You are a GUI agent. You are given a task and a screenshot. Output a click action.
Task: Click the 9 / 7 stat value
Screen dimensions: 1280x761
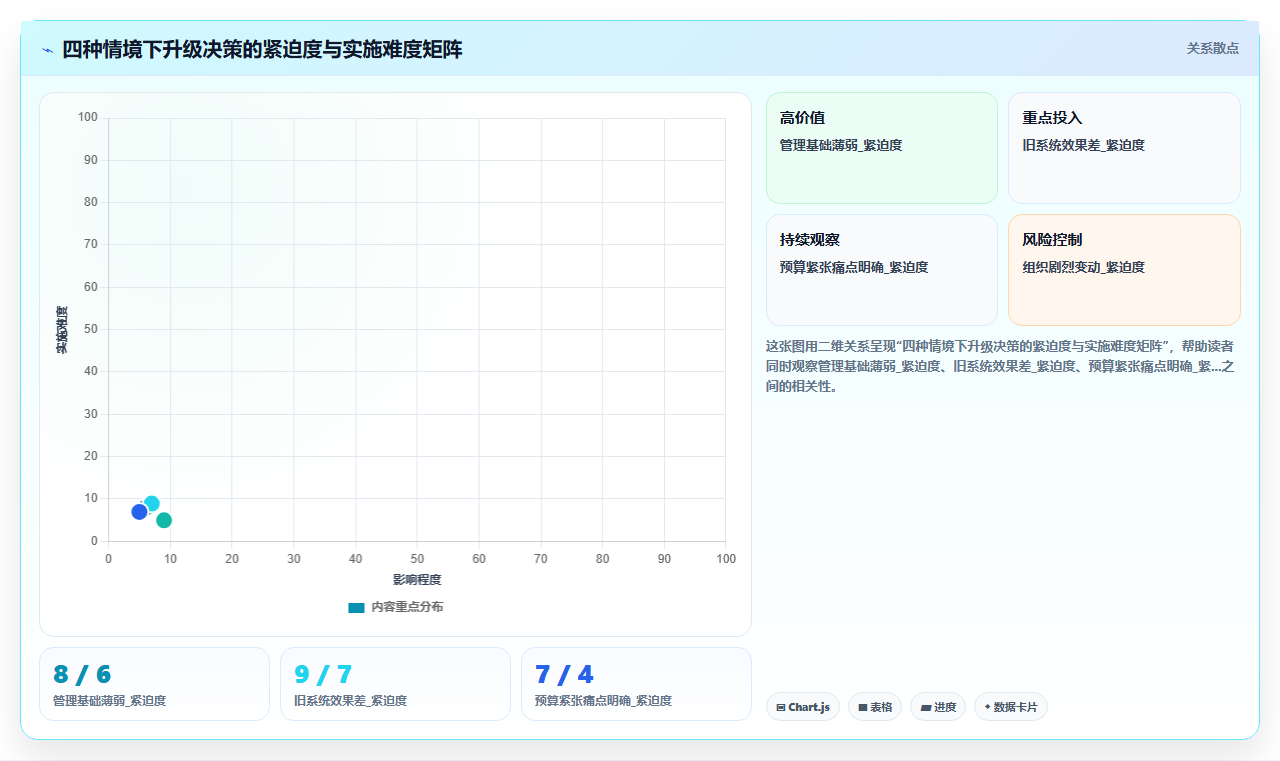tap(323, 675)
